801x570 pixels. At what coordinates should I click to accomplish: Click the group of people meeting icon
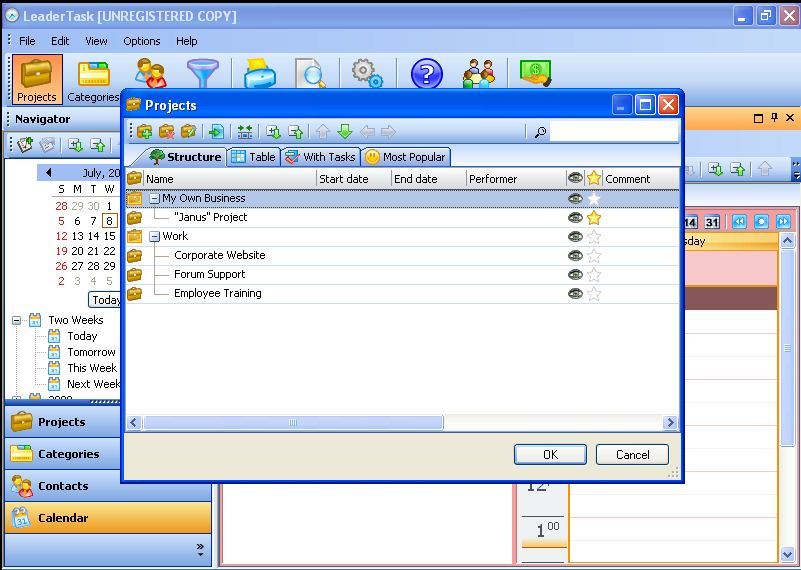[x=479, y=73]
